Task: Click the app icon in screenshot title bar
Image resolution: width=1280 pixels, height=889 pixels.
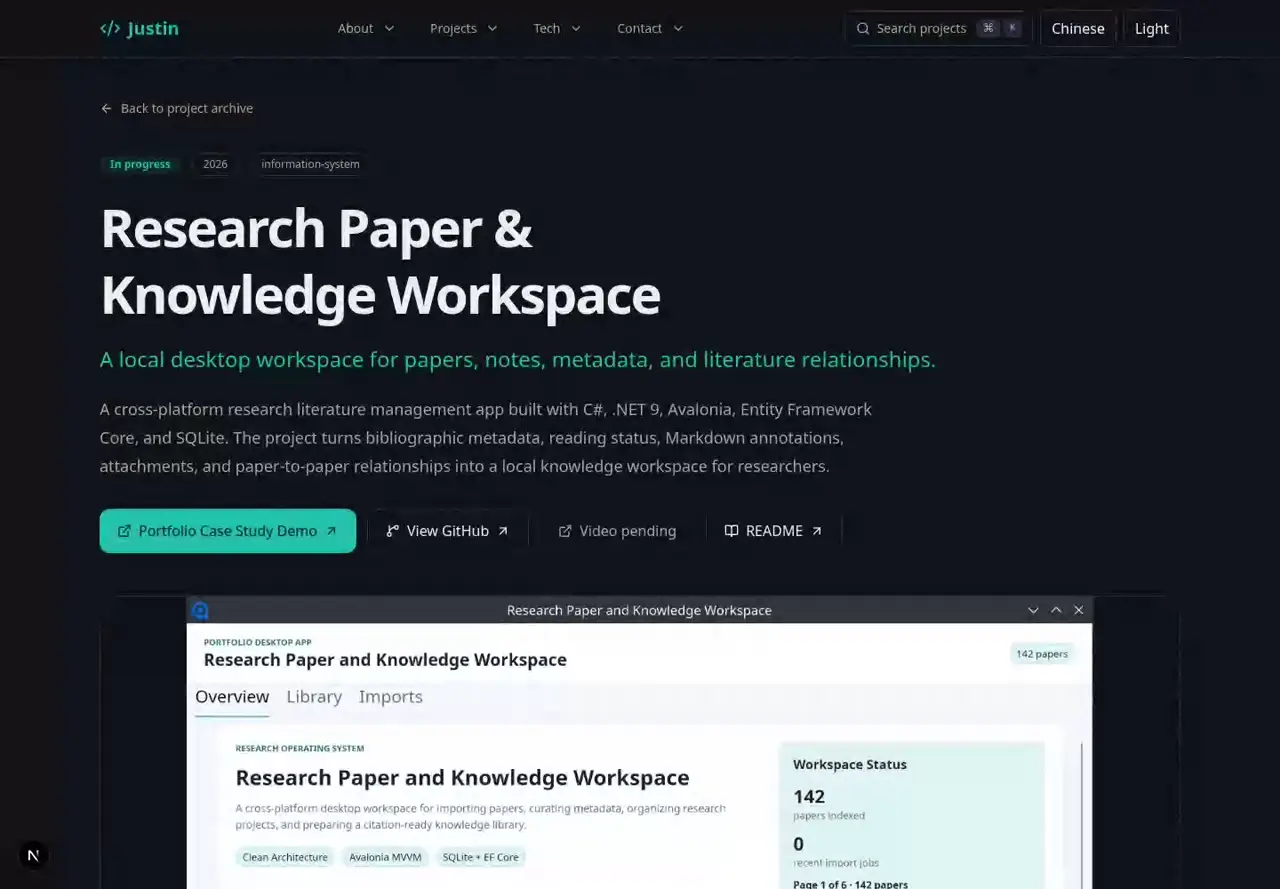Action: click(x=200, y=610)
